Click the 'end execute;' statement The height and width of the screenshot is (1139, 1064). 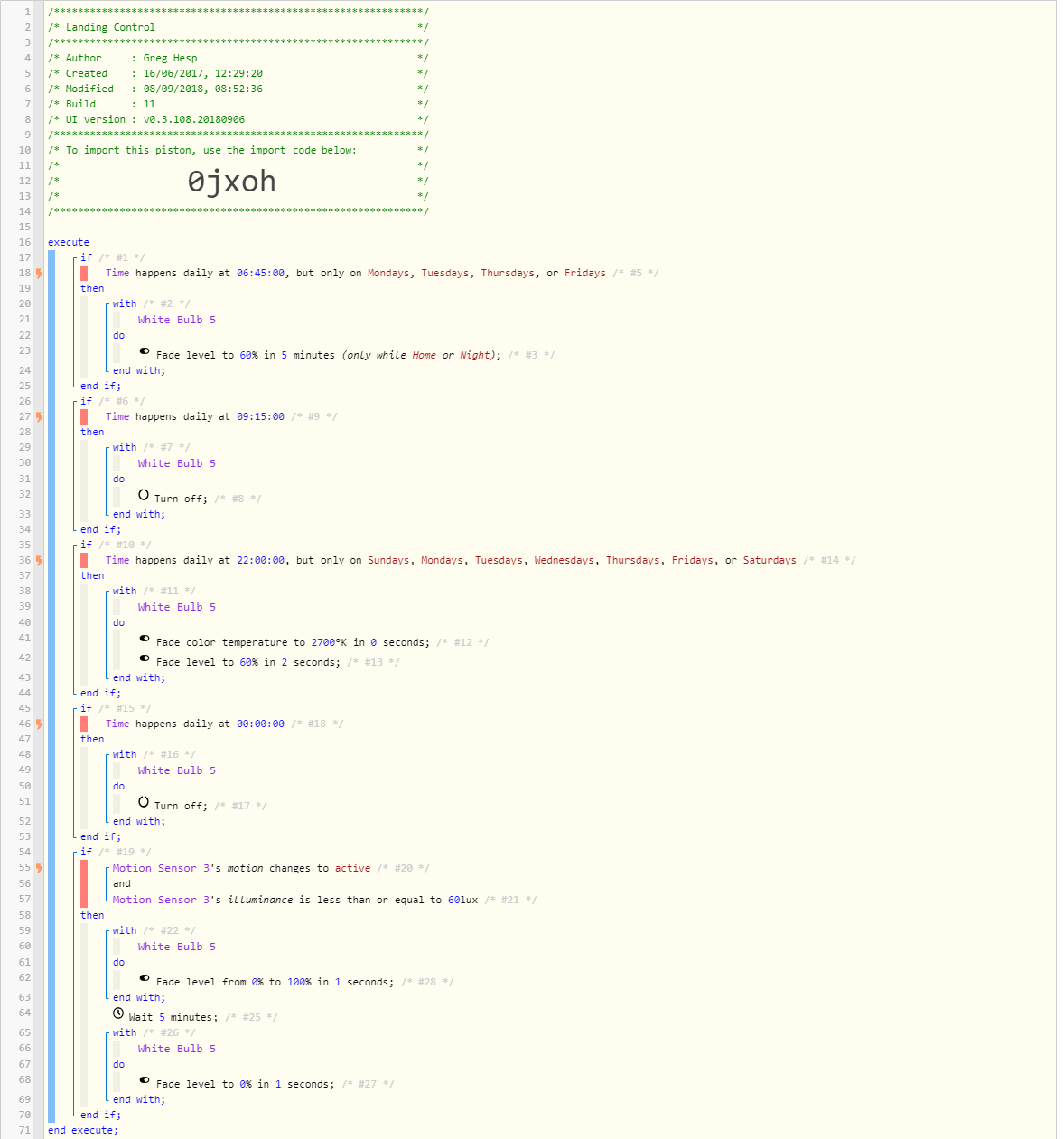[x=83, y=1130]
